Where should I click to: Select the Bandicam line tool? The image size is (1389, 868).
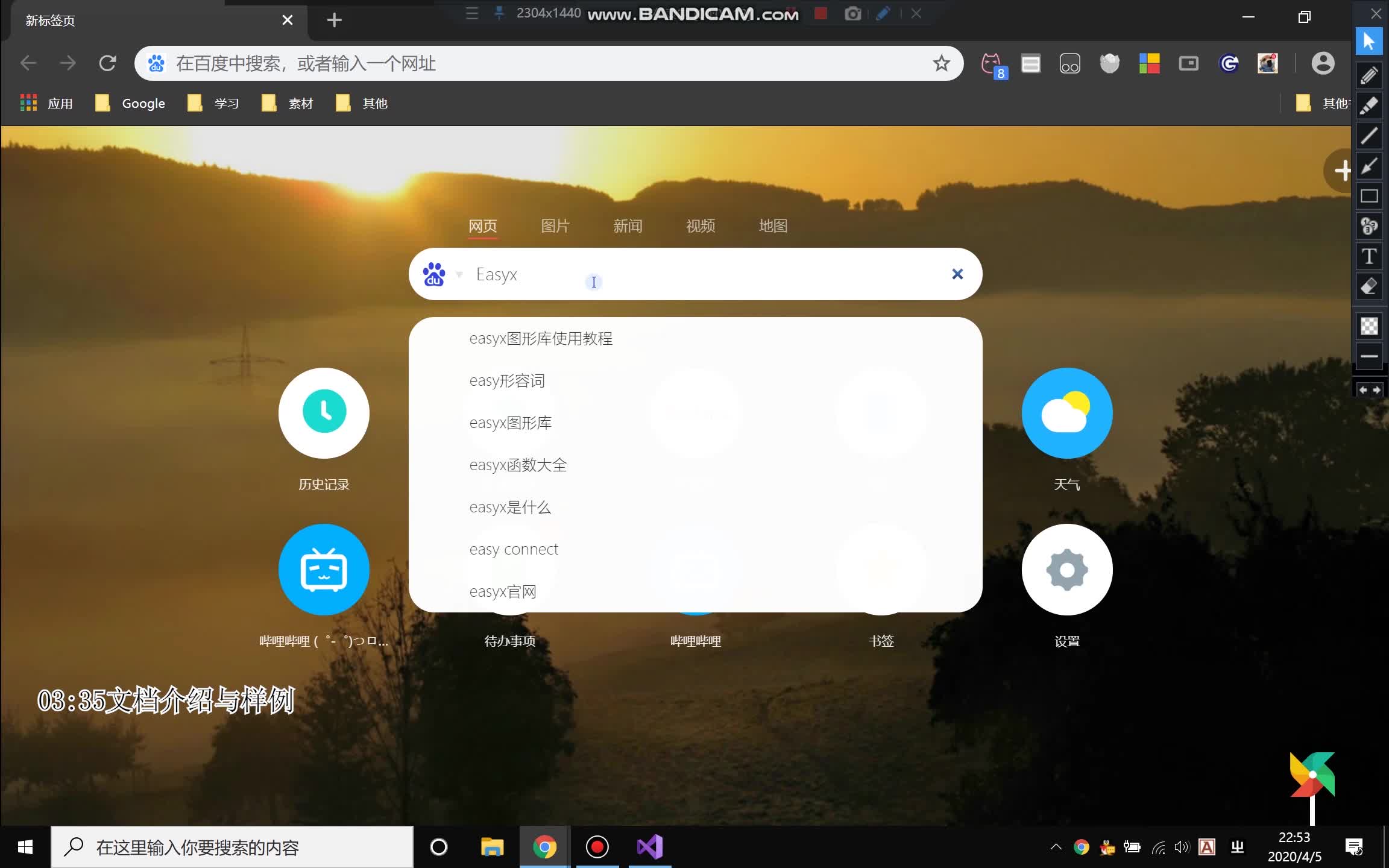click(x=1369, y=136)
